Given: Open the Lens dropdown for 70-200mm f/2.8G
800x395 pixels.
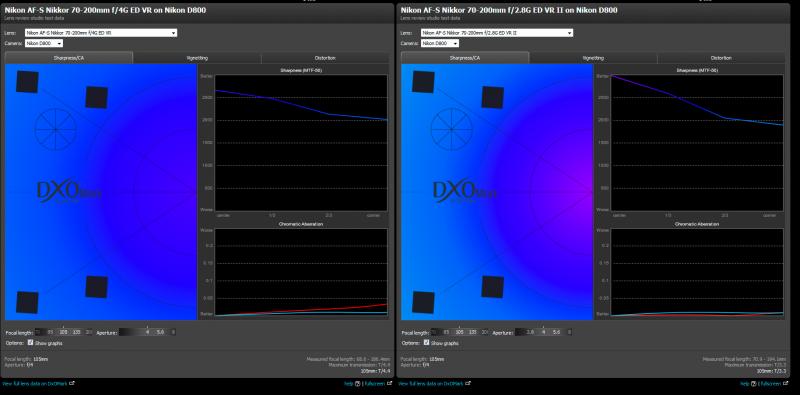Looking at the screenshot, I should pyautogui.click(x=497, y=33).
